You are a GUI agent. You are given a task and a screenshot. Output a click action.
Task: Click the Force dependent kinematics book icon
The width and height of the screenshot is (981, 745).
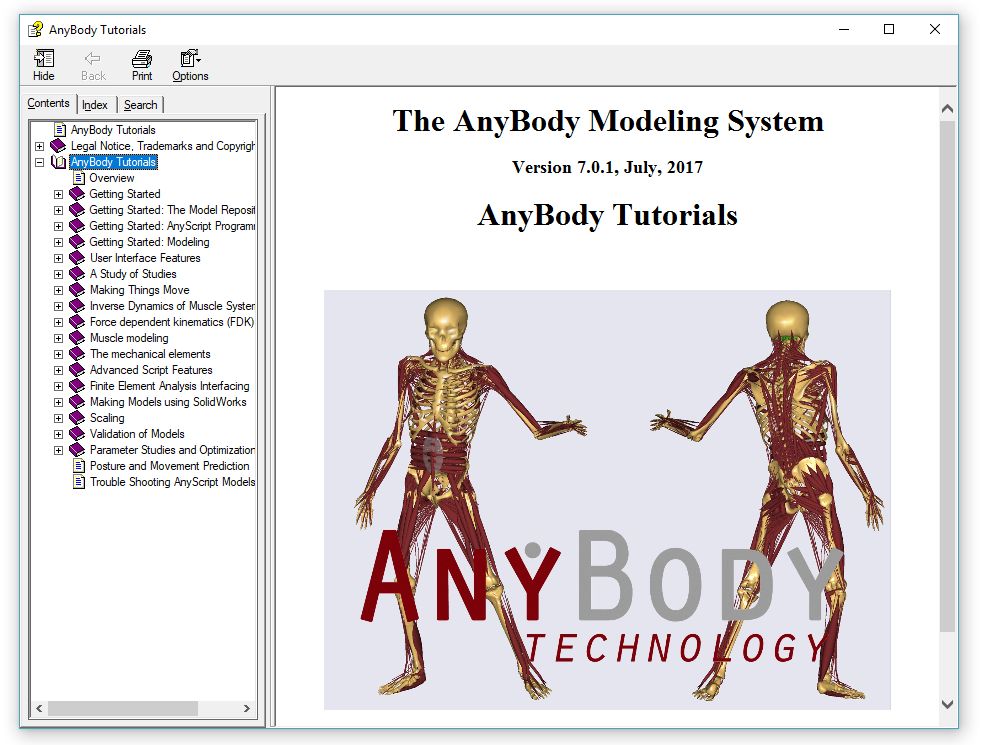click(77, 322)
